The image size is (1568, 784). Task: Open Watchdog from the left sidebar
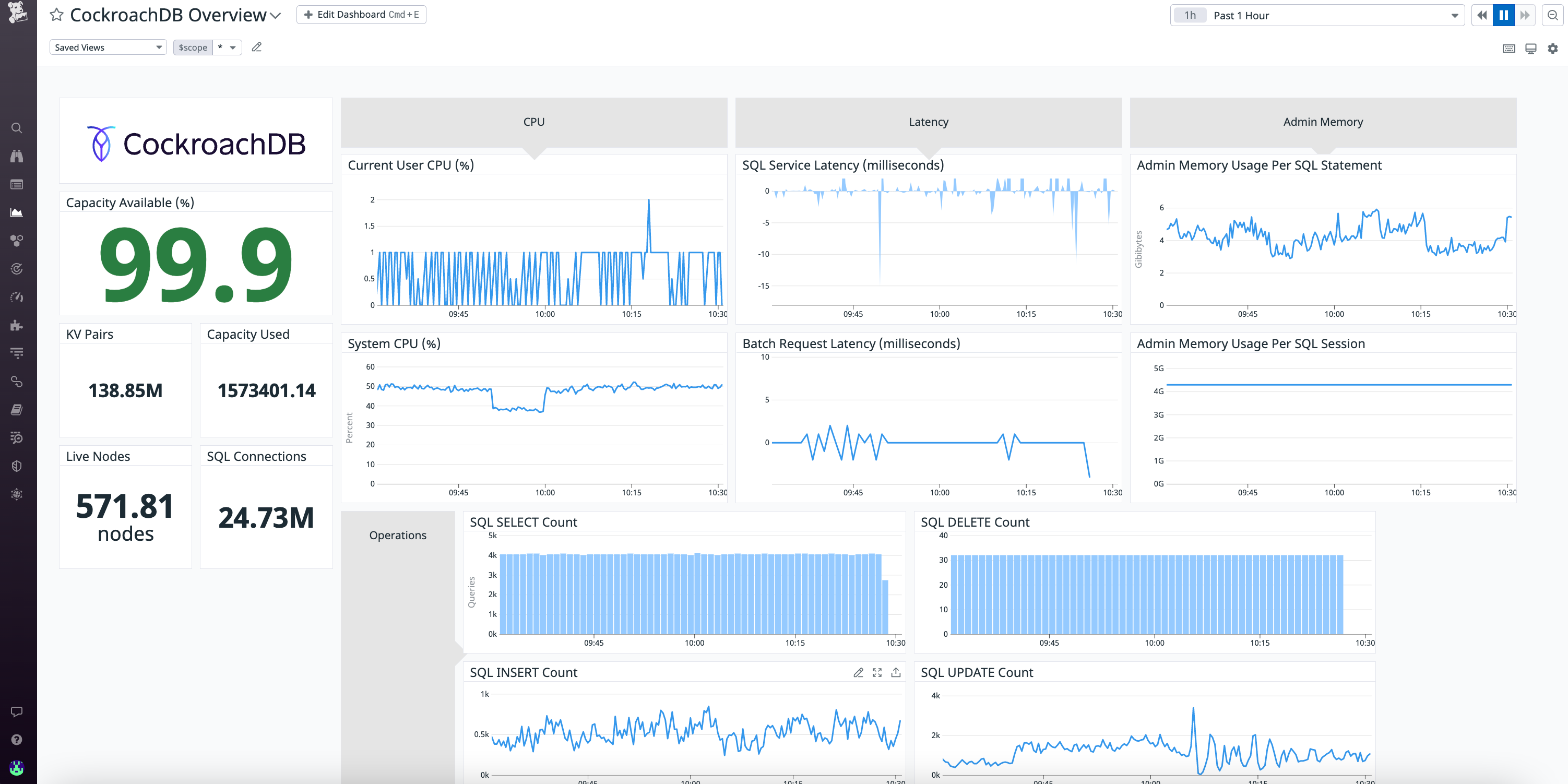pyautogui.click(x=16, y=158)
